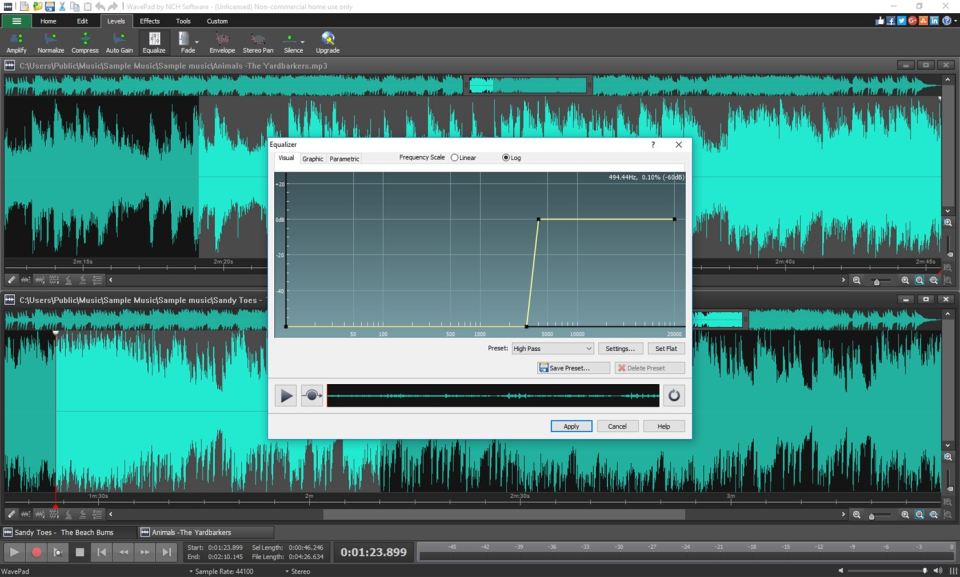Viewport: 960px width, 577px height.
Task: Switch to the Edit ribbon tab
Action: 82,21
